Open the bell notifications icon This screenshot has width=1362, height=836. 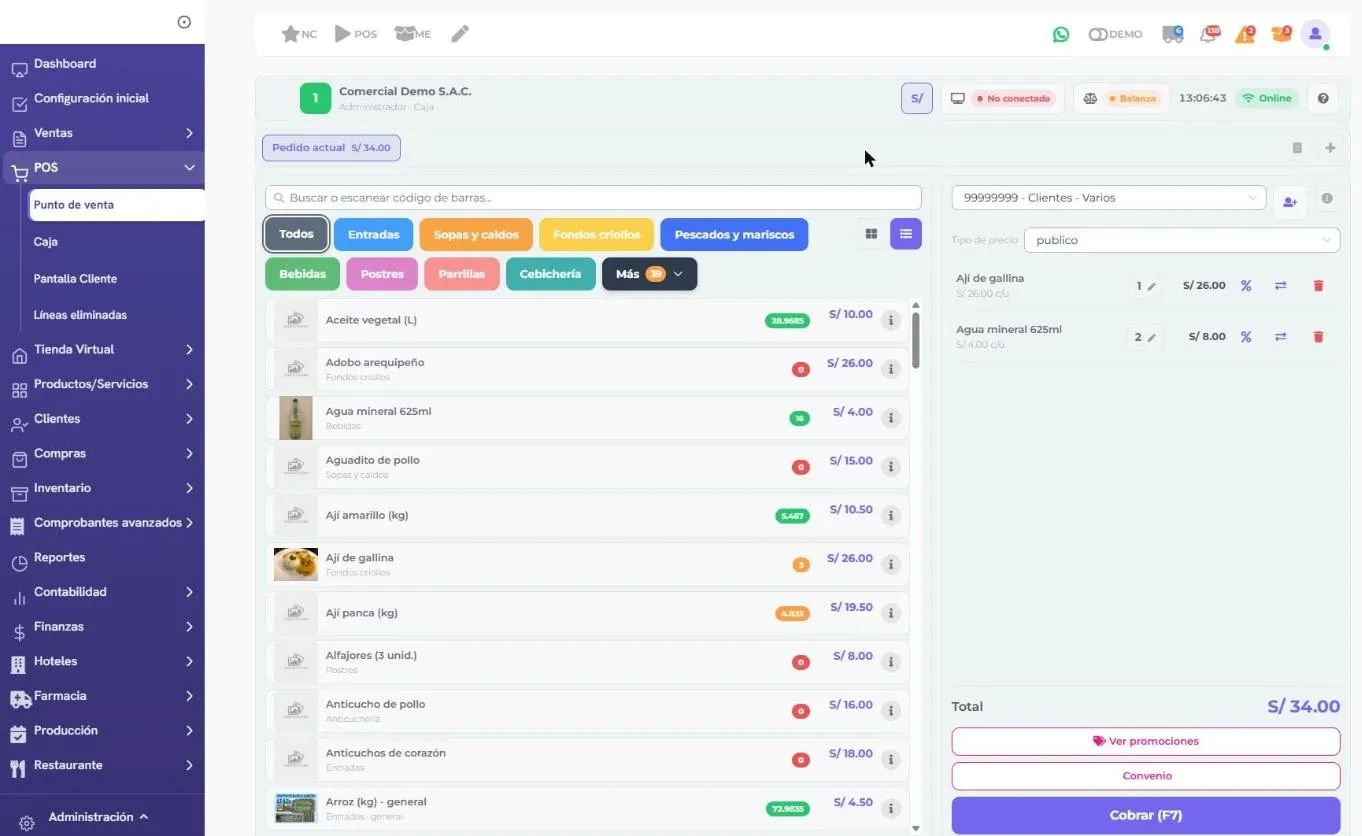pyautogui.click(x=1210, y=34)
